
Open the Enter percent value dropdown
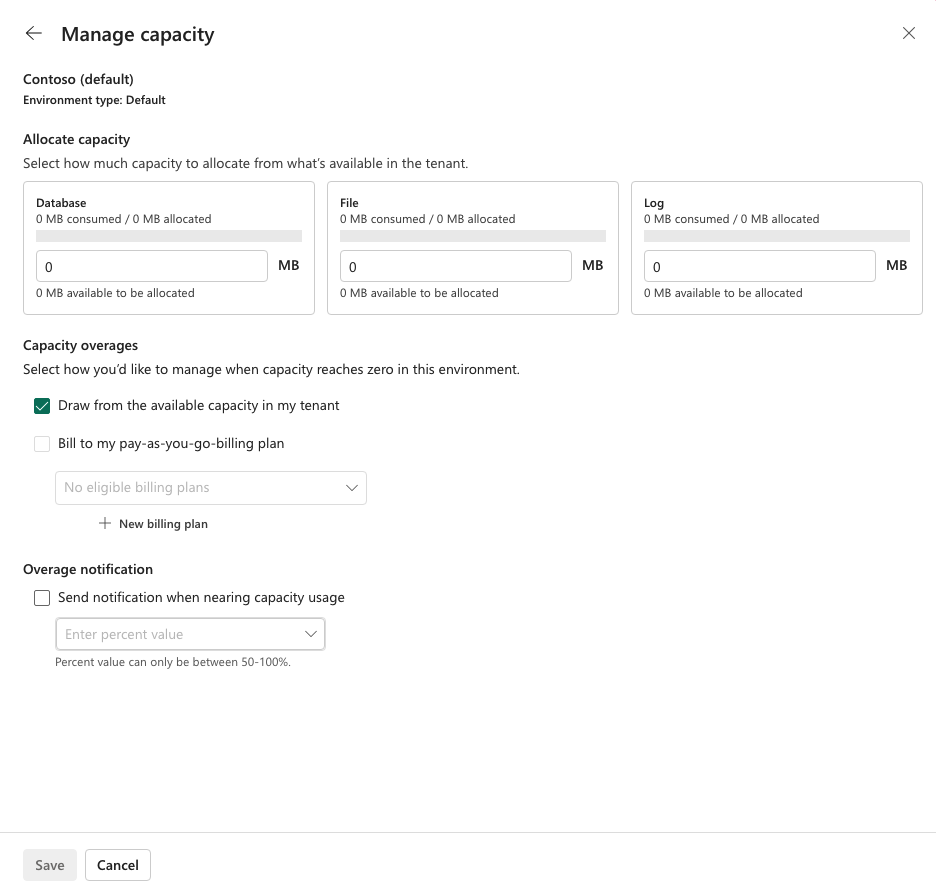click(190, 634)
